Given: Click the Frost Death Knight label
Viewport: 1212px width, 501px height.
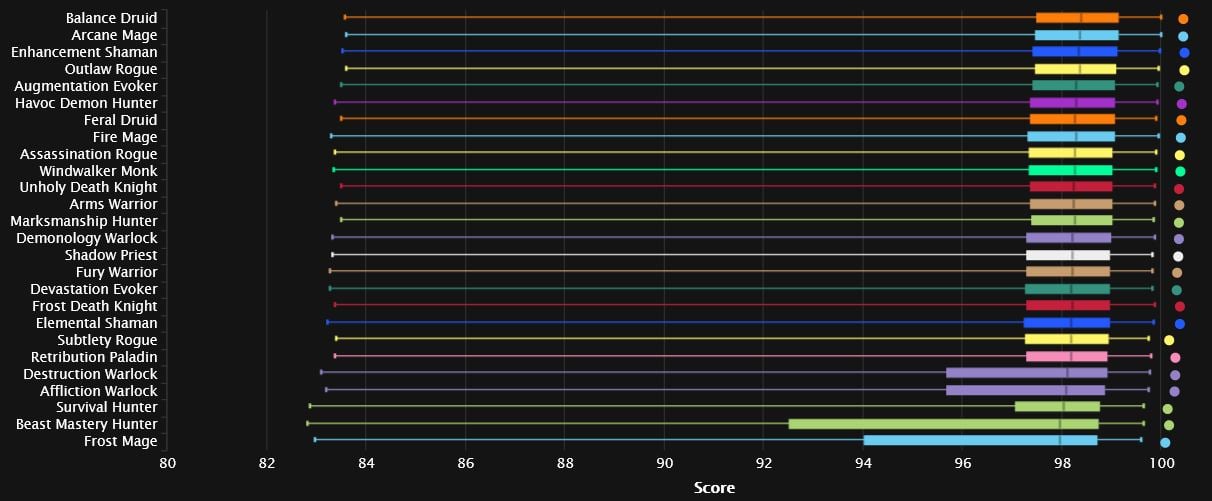Looking at the screenshot, I should point(95,306).
